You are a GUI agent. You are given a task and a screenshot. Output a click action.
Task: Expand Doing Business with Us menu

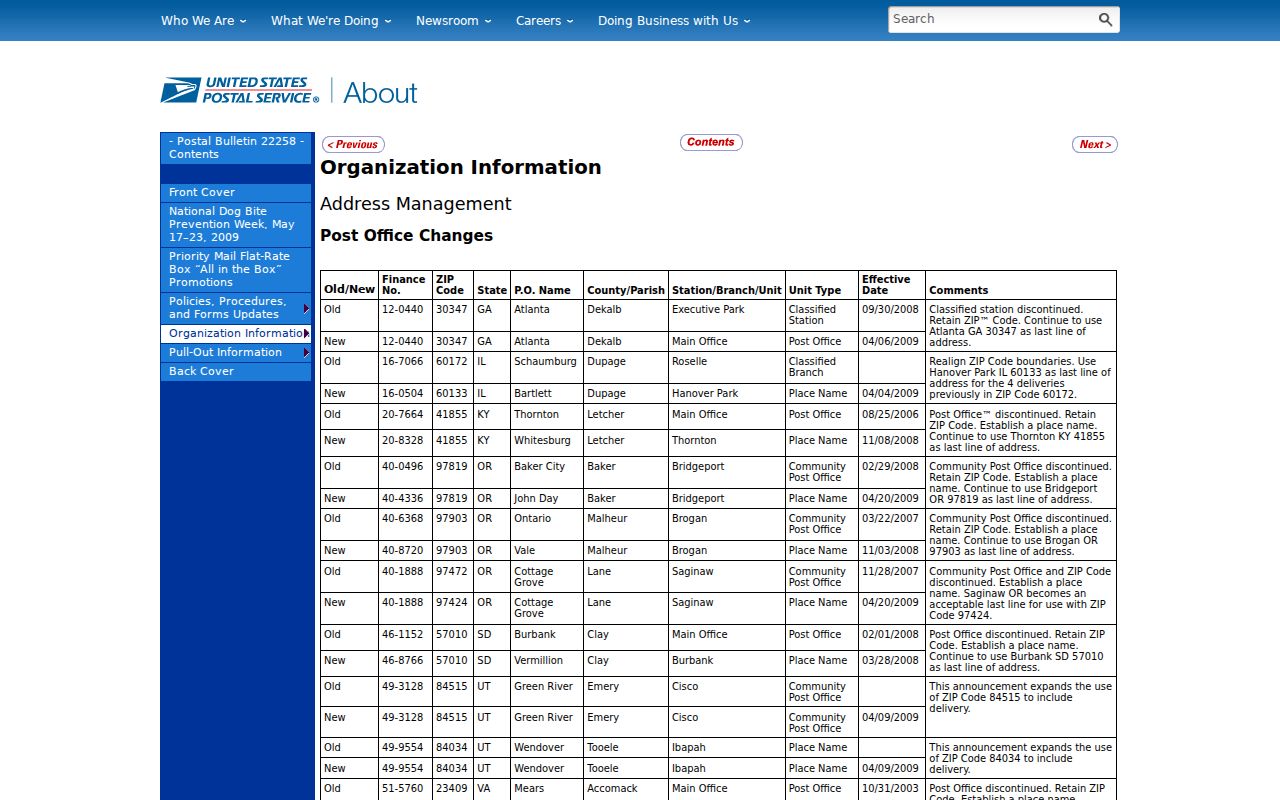(x=674, y=20)
